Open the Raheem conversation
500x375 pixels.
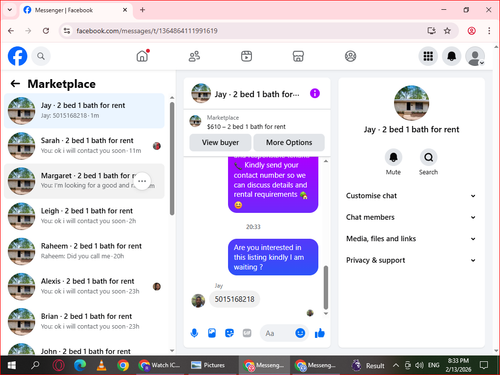click(84, 251)
